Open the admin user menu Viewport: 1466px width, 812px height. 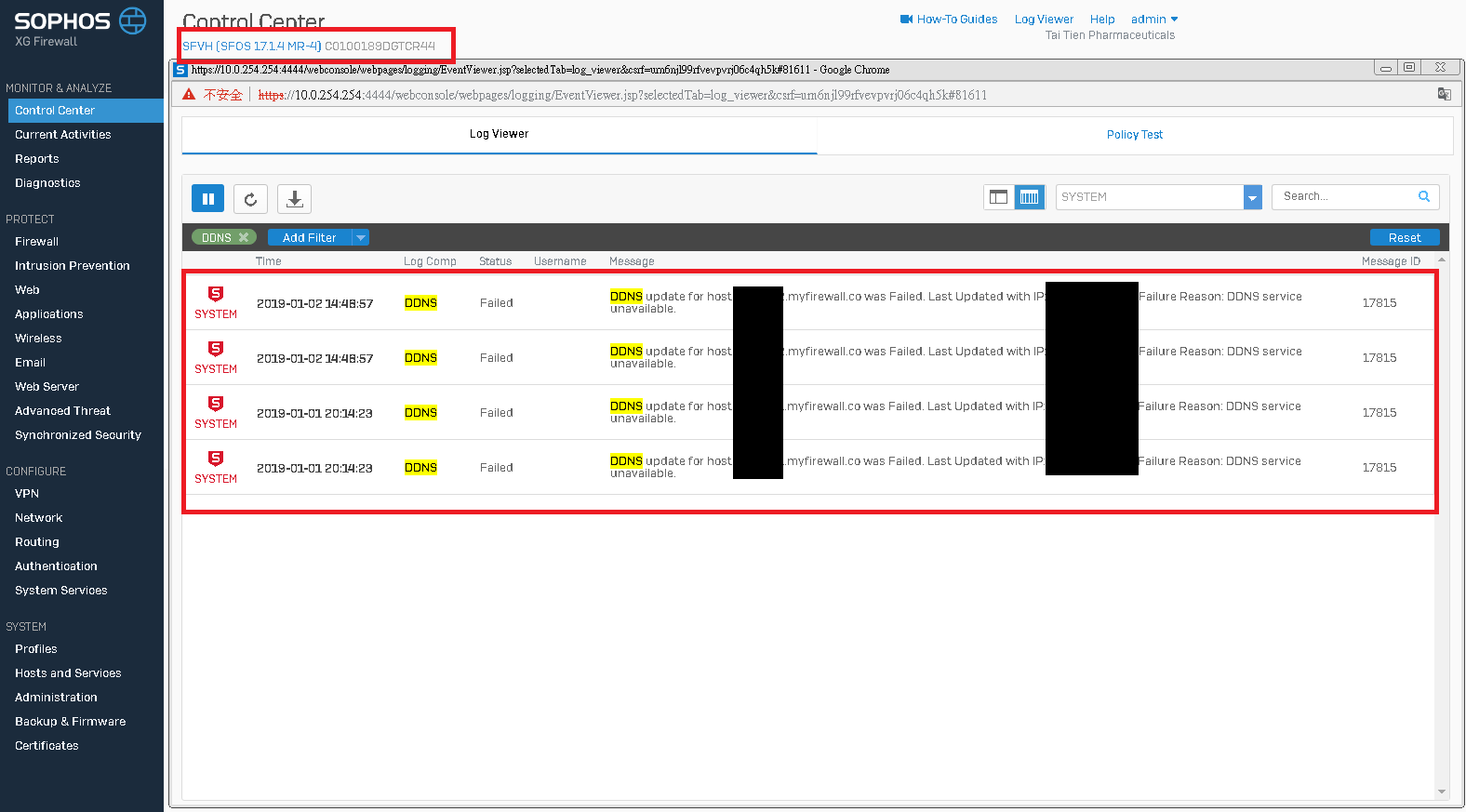[1153, 19]
